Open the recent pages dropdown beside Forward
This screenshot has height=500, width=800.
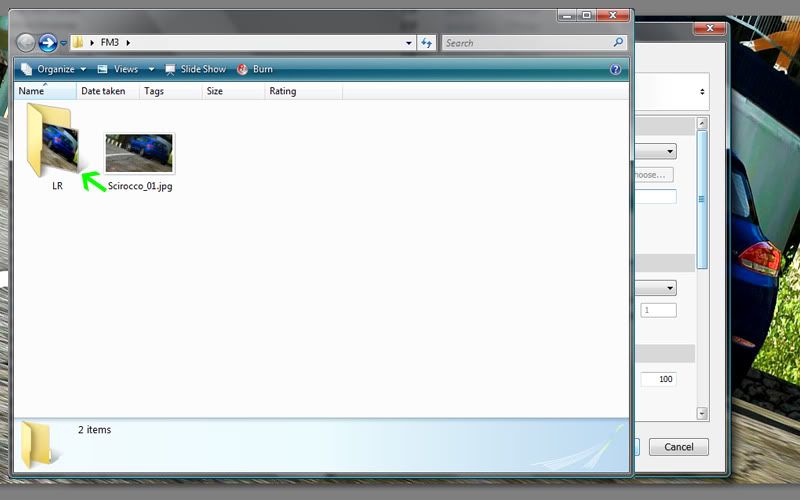[63, 43]
